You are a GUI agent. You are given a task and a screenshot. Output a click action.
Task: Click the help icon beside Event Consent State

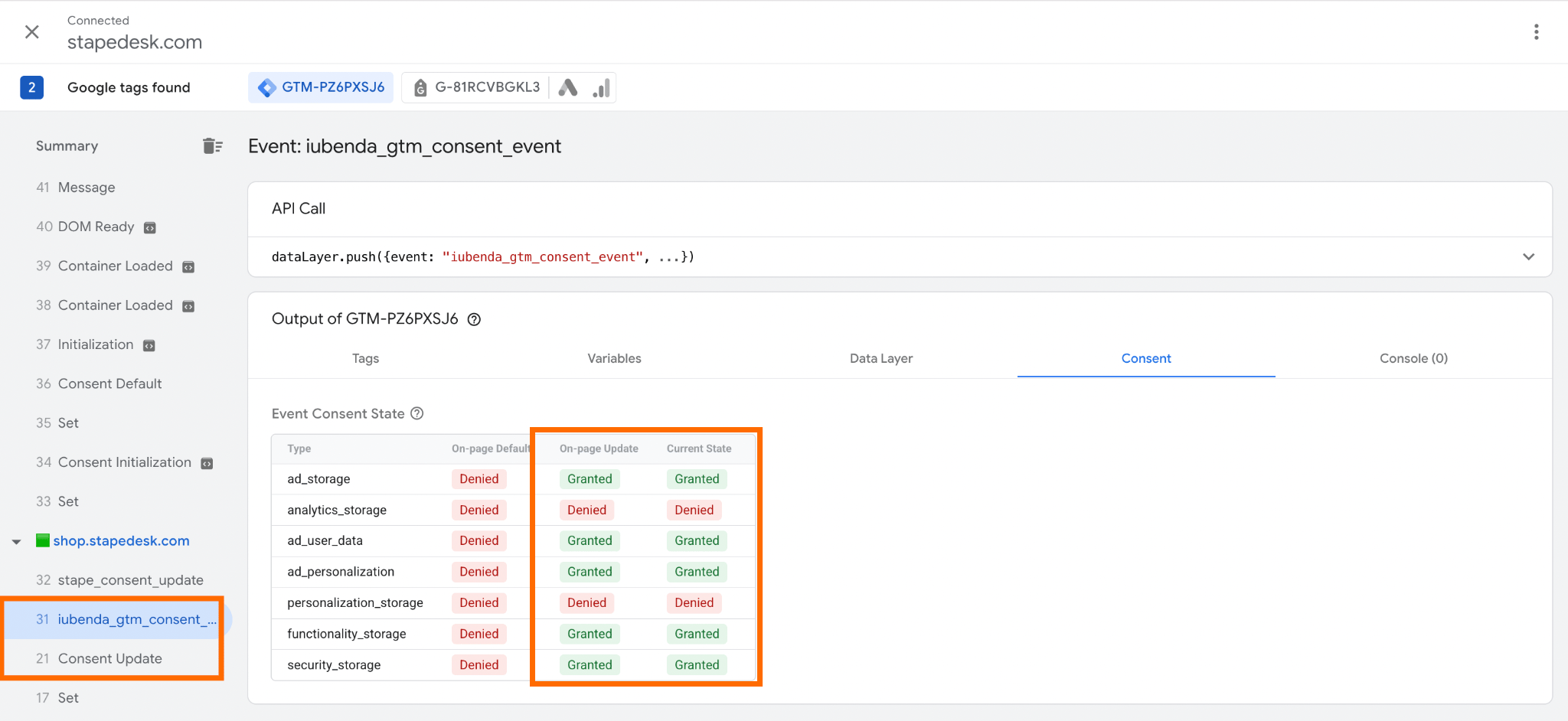416,413
